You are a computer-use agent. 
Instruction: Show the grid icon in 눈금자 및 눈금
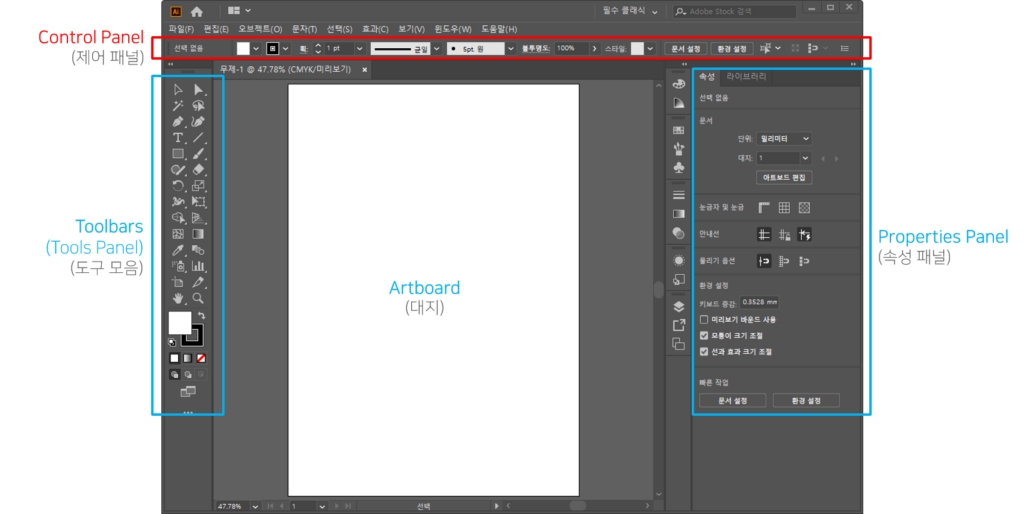click(784, 208)
